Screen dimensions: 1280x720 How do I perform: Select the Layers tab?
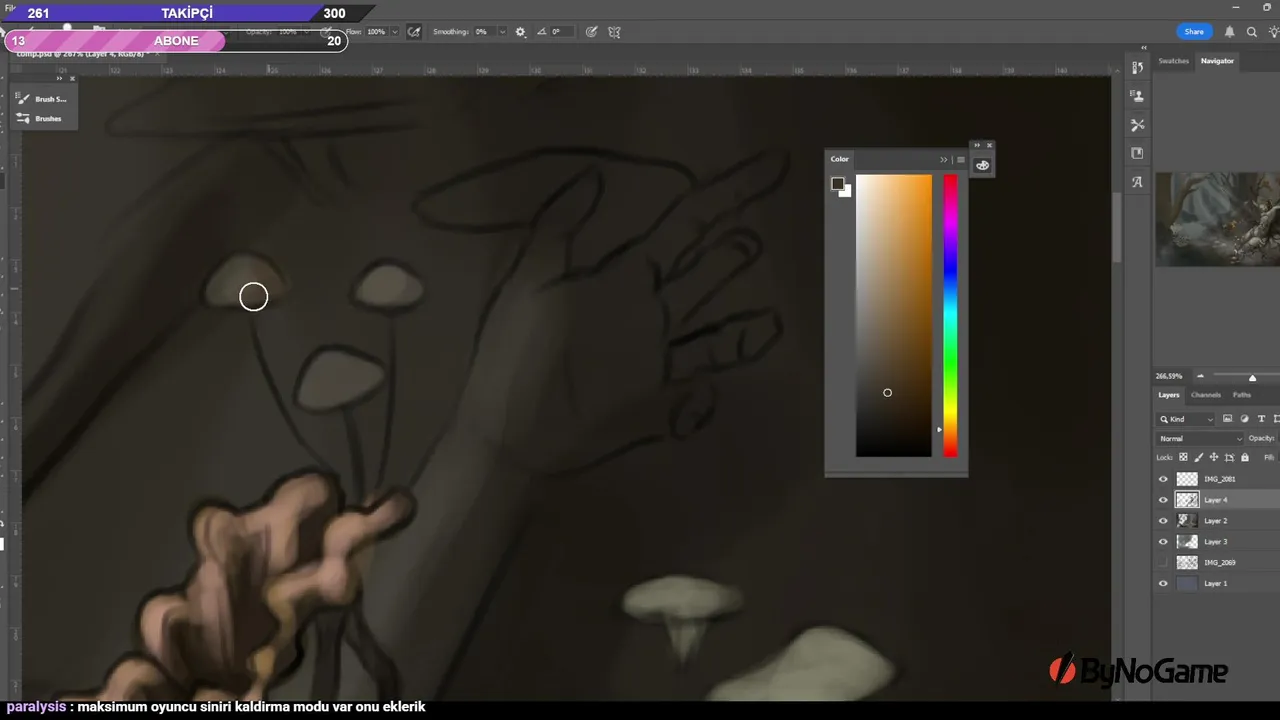(1169, 395)
